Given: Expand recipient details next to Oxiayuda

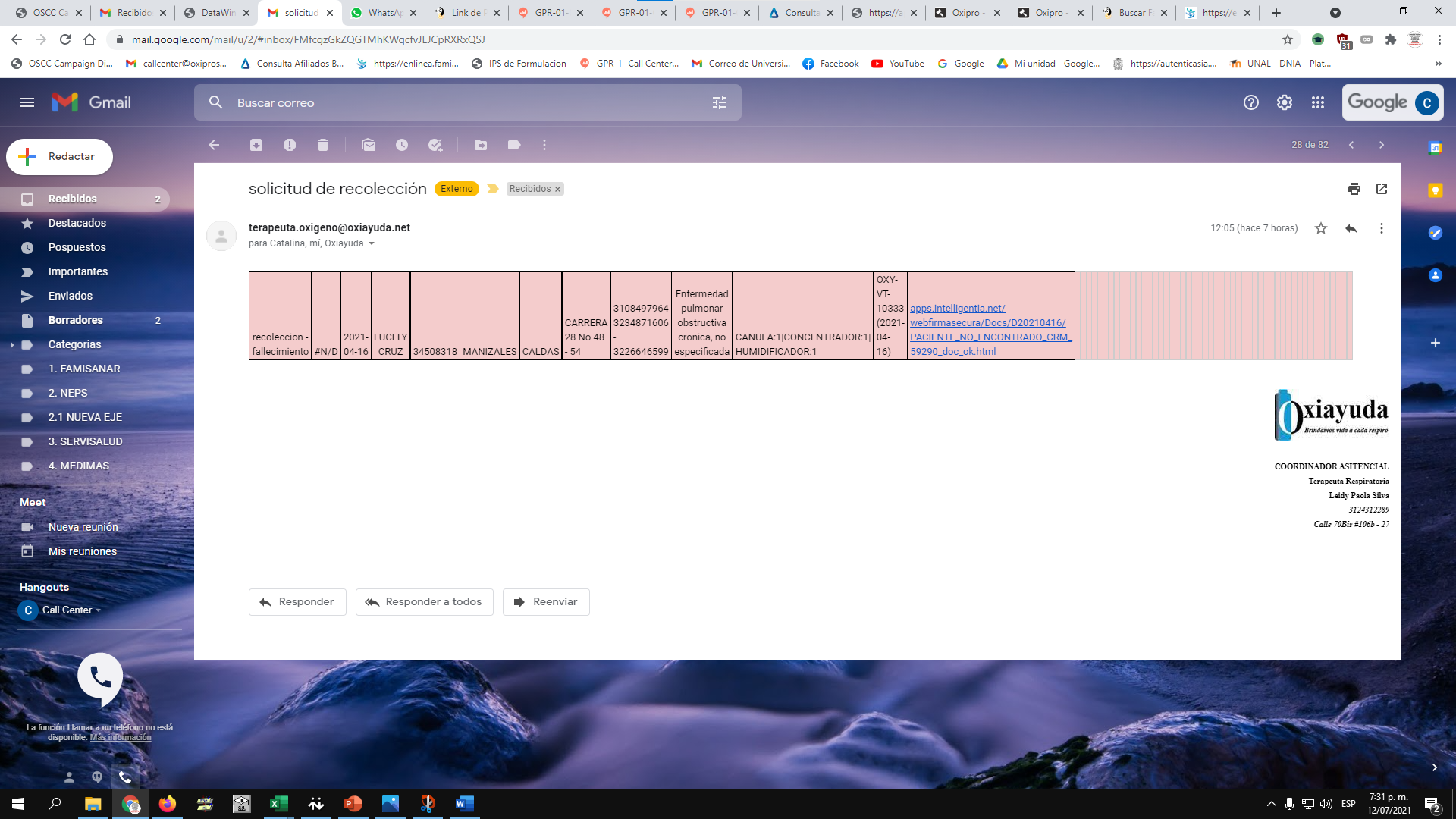Looking at the screenshot, I should point(371,243).
